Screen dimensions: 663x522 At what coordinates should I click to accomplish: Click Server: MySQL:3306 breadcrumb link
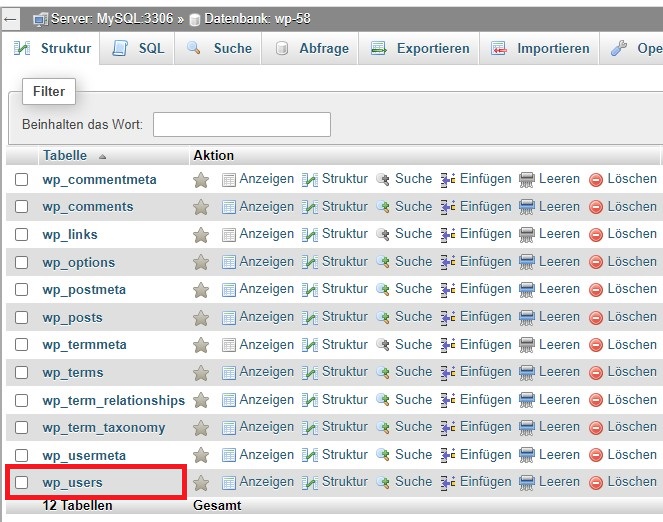112,19
